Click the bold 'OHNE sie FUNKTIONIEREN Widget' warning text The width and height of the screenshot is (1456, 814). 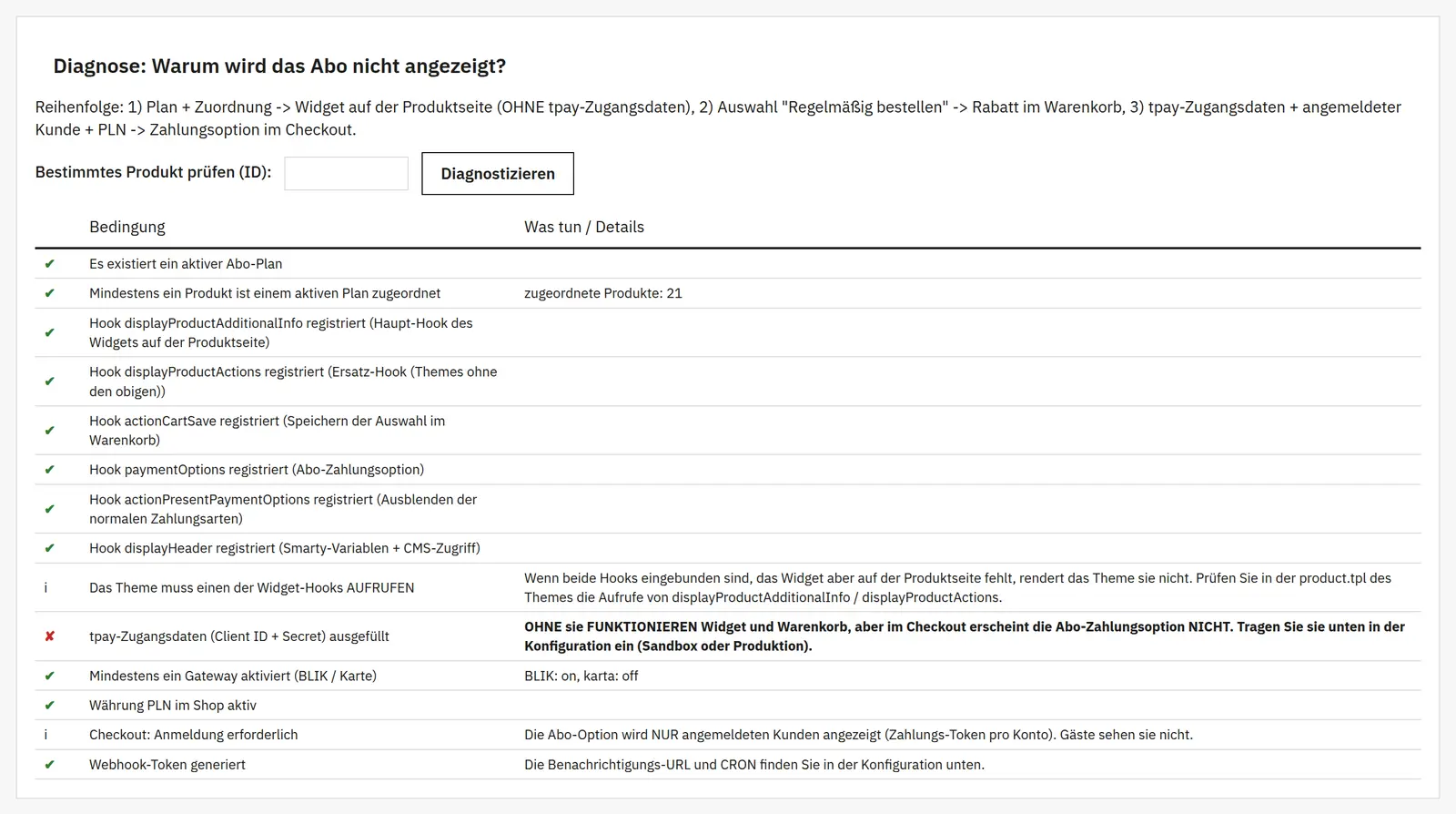965,636
